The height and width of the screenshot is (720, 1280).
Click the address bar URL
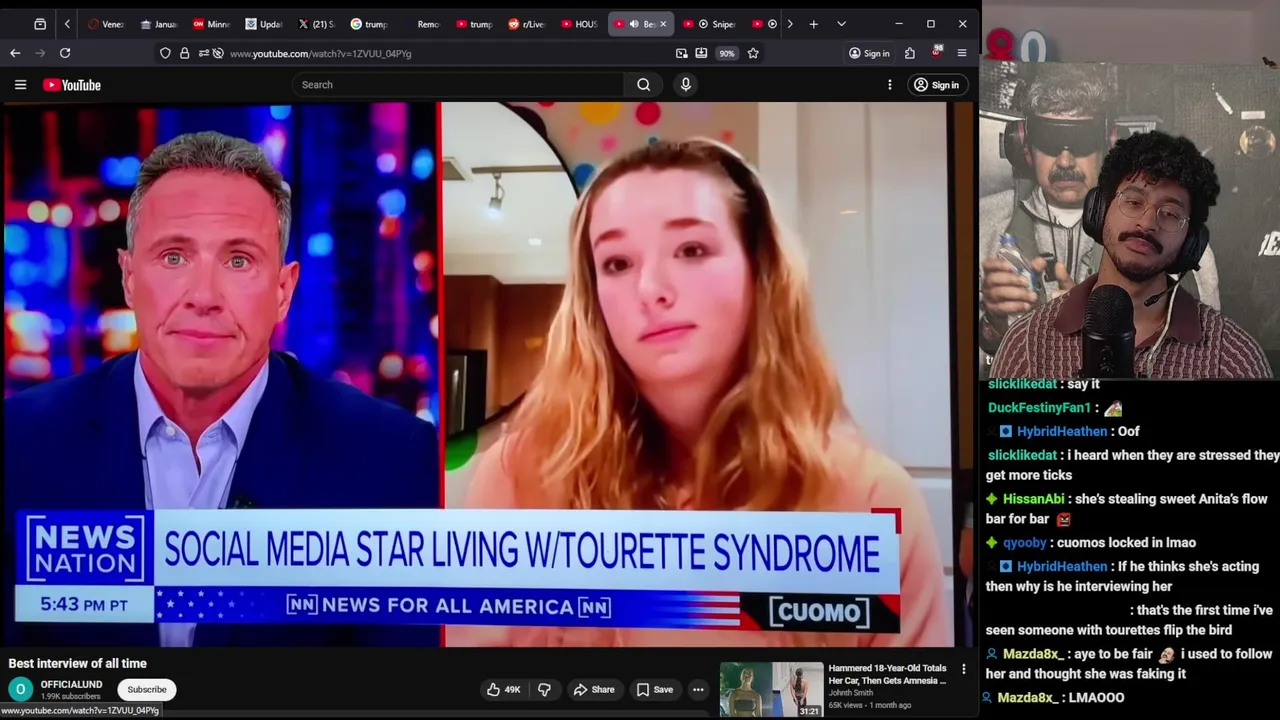point(320,53)
